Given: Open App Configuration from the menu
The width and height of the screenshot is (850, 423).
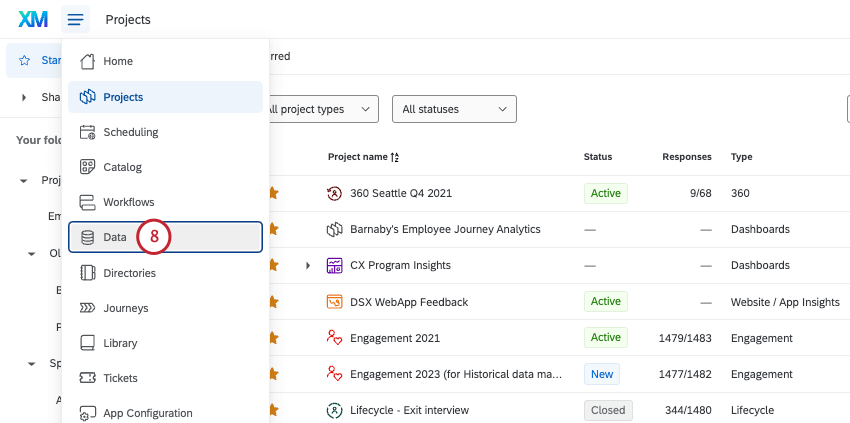Looking at the screenshot, I should pyautogui.click(x=147, y=413).
